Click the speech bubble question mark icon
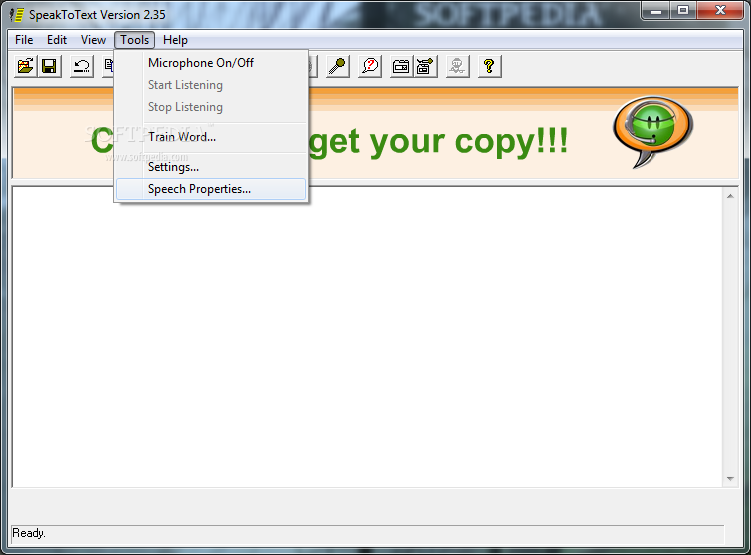This screenshot has width=751, height=555. [370, 66]
